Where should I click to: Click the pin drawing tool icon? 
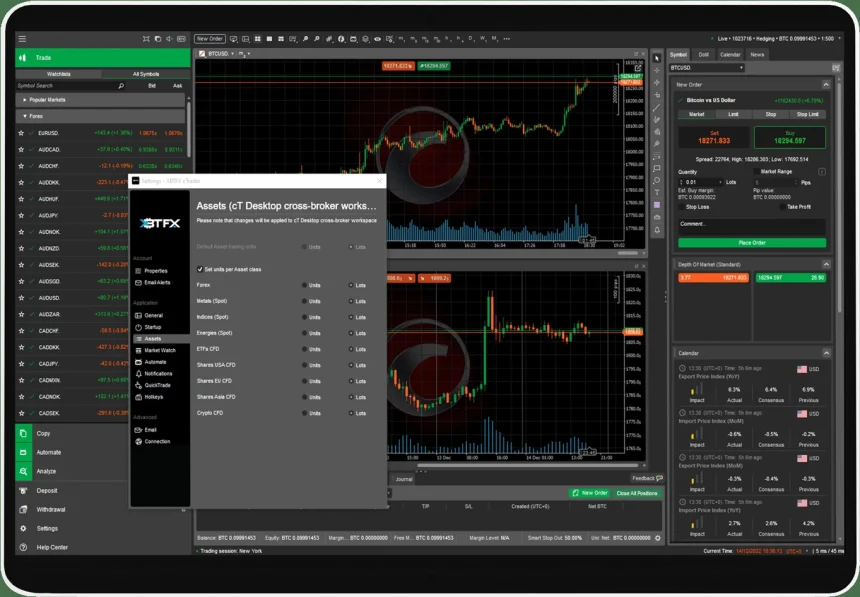657,144
